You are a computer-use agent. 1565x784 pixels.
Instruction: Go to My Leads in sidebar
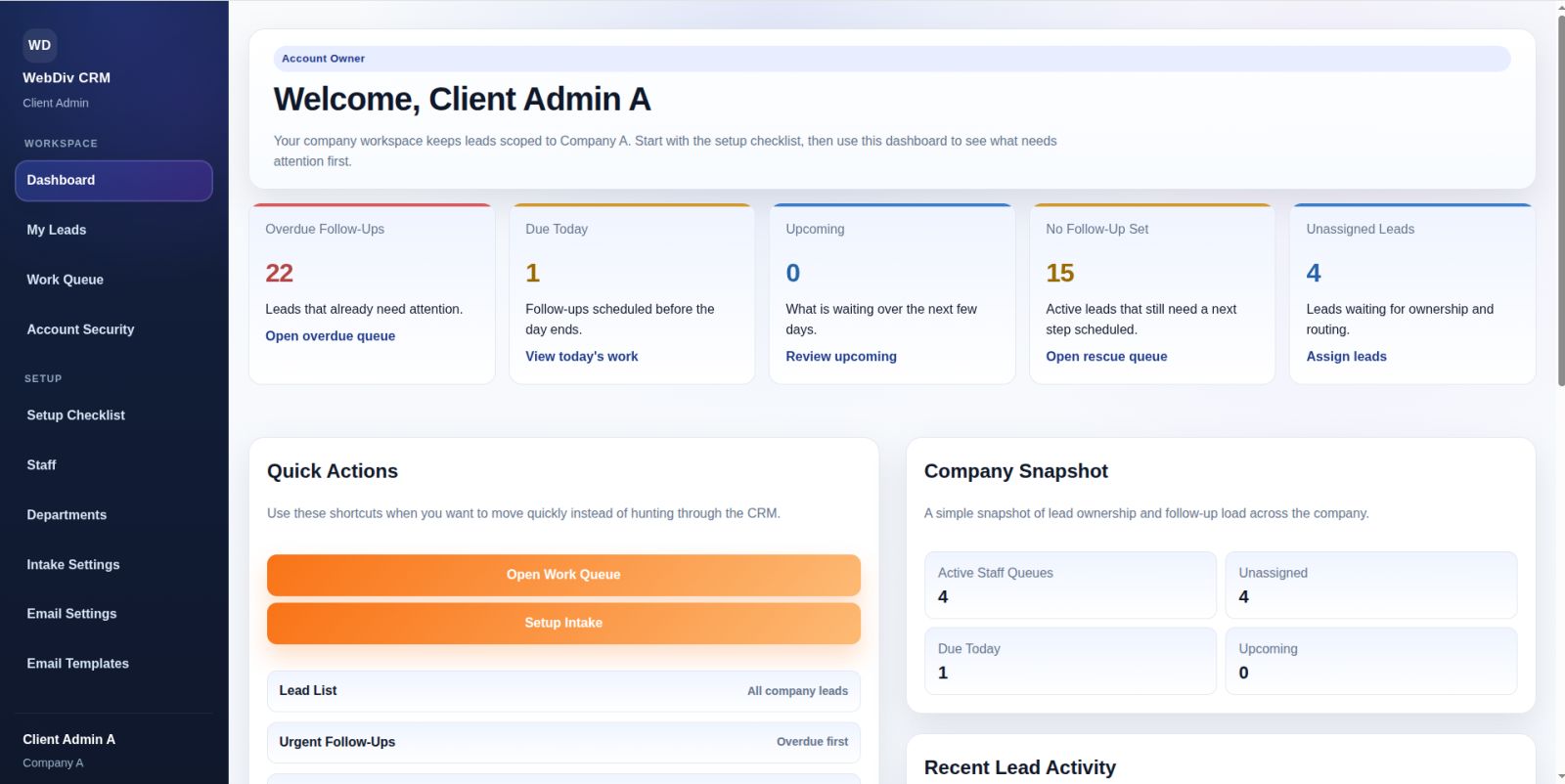tap(57, 230)
